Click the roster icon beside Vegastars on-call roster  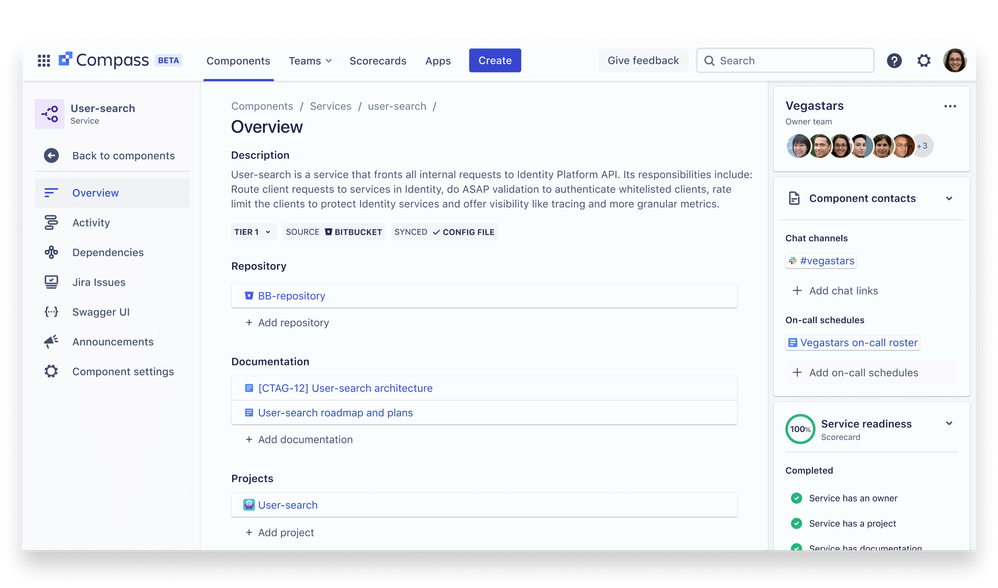792,342
